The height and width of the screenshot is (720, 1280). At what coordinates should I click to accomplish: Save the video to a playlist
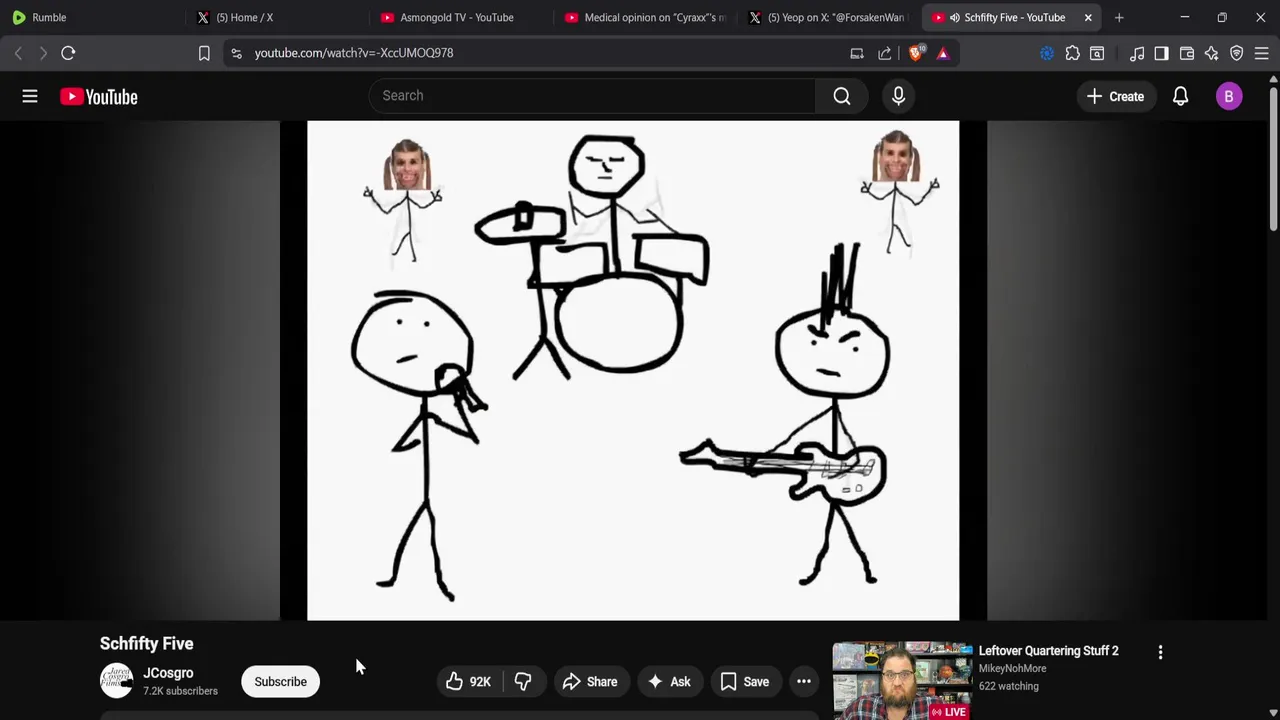(745, 682)
